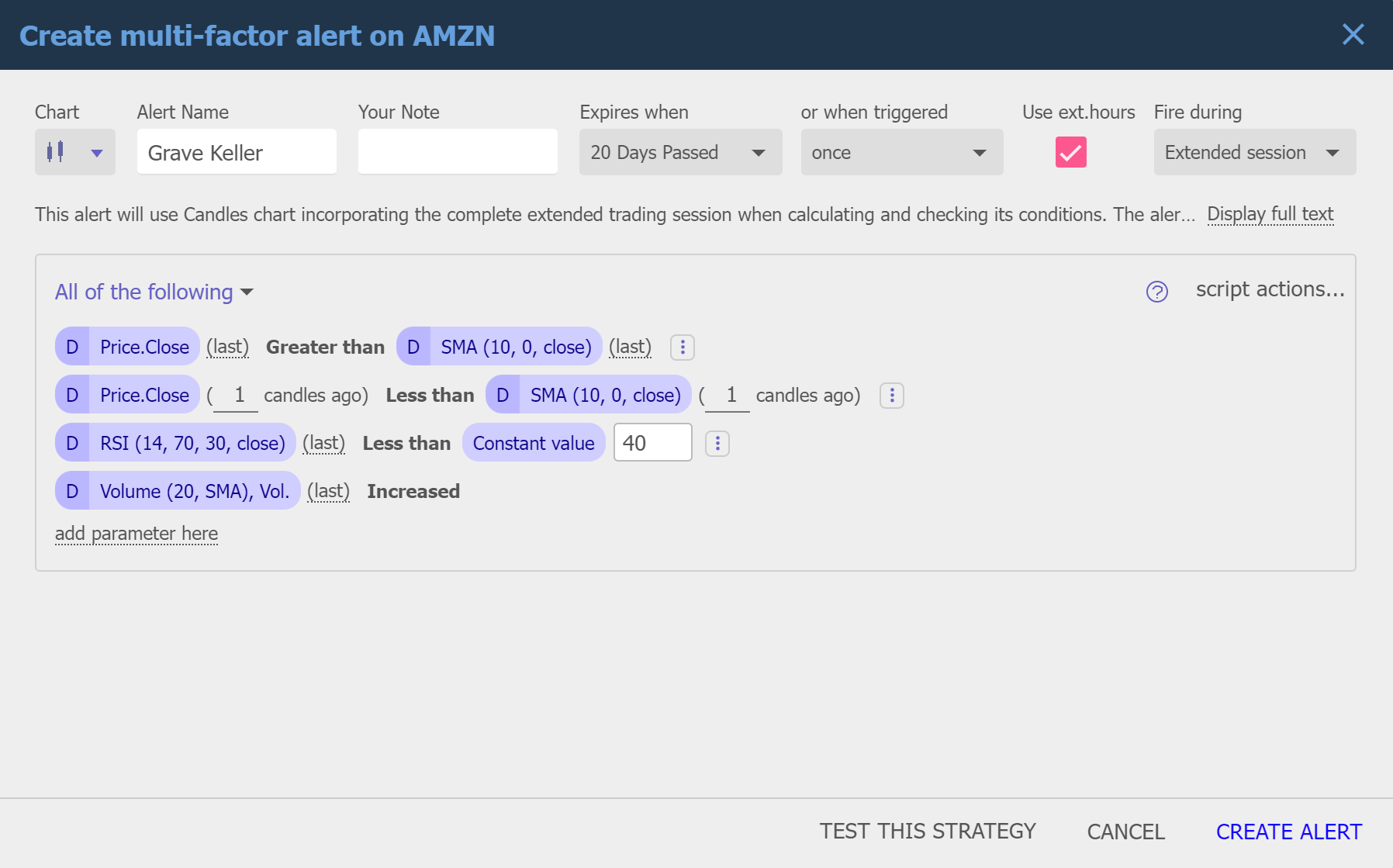Select SMA (10, 0, close) in candles ago row
This screenshot has height=868, width=1393.
tap(606, 395)
